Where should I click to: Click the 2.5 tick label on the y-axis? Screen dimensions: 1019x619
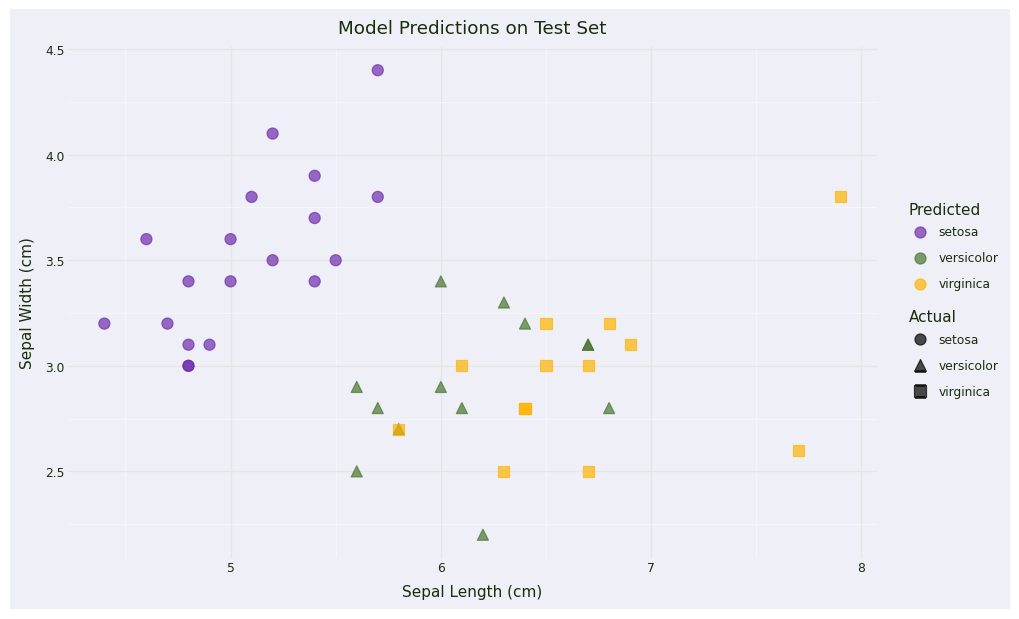click(x=54, y=472)
